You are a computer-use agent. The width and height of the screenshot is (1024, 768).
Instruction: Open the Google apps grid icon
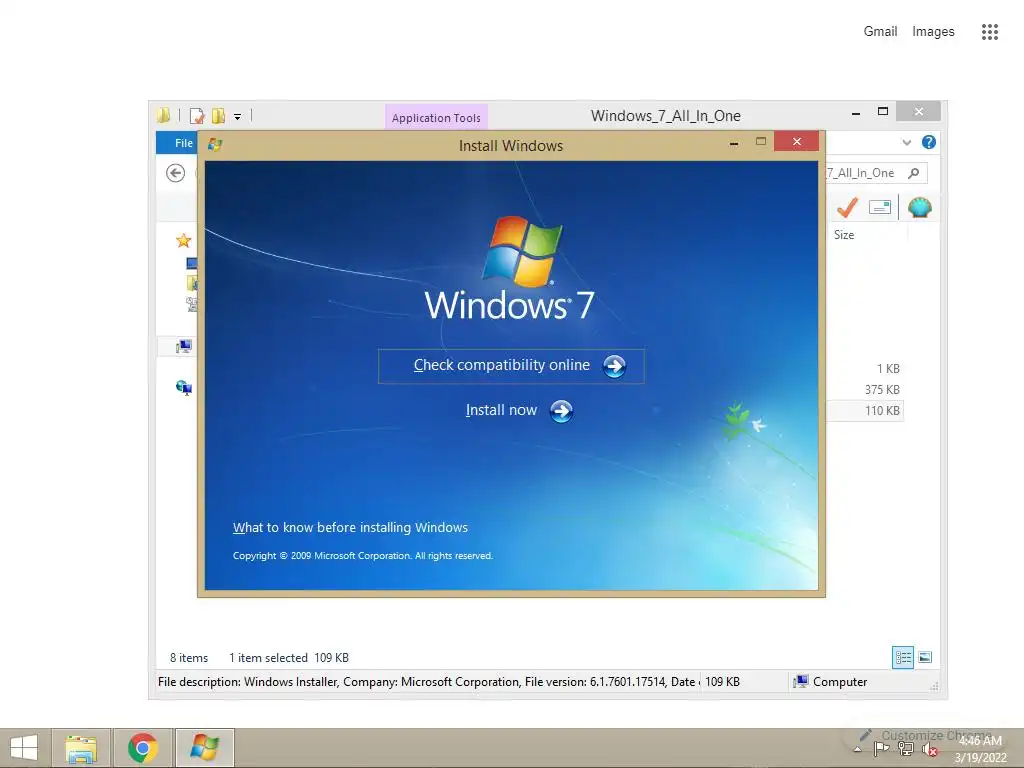coord(990,32)
